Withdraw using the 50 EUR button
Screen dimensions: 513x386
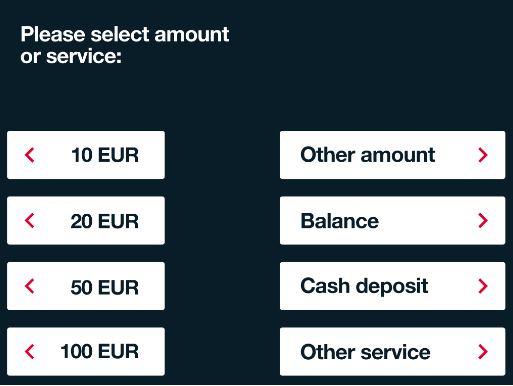coord(86,286)
